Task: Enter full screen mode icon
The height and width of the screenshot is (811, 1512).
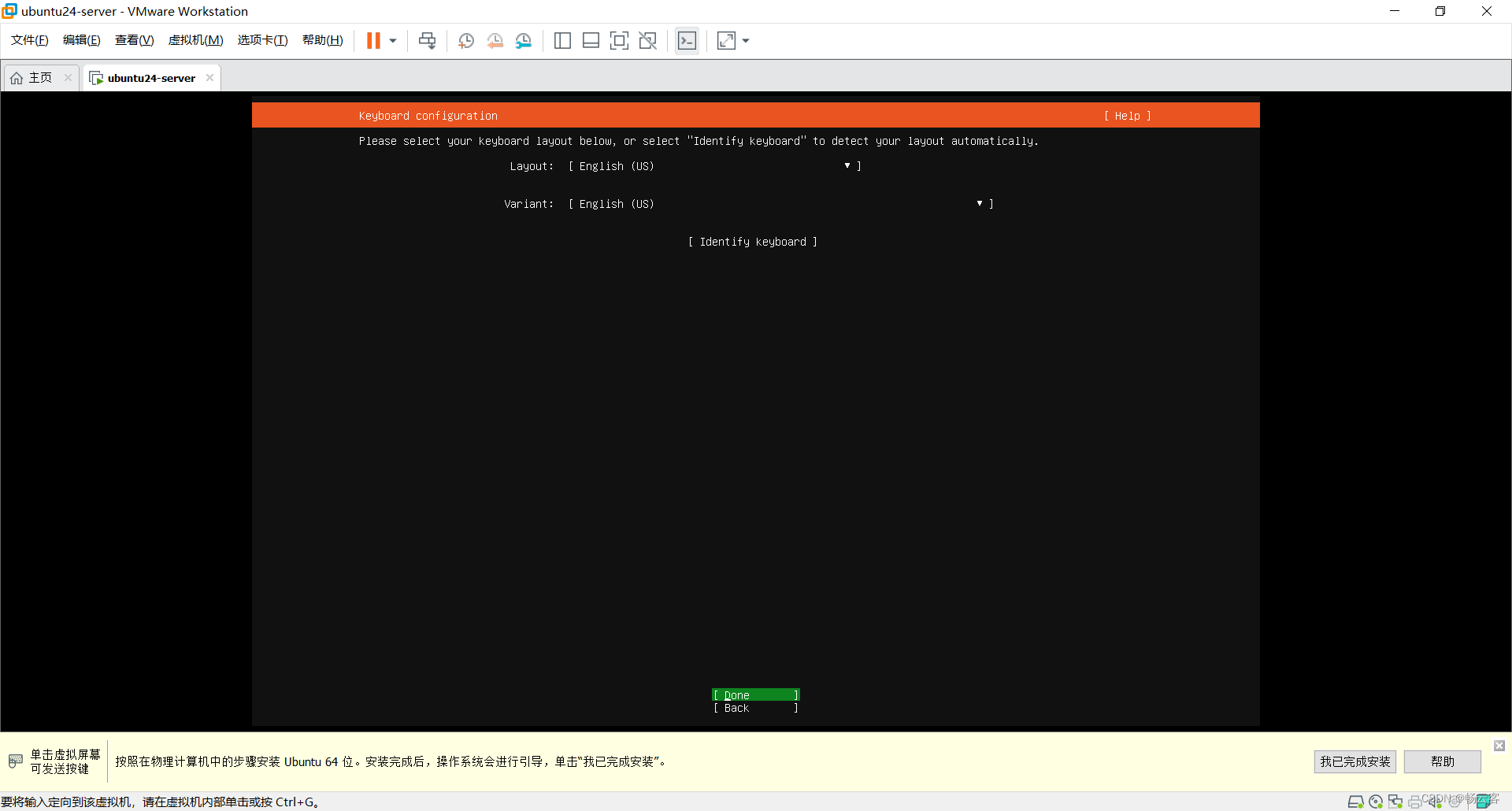Action: (x=619, y=41)
